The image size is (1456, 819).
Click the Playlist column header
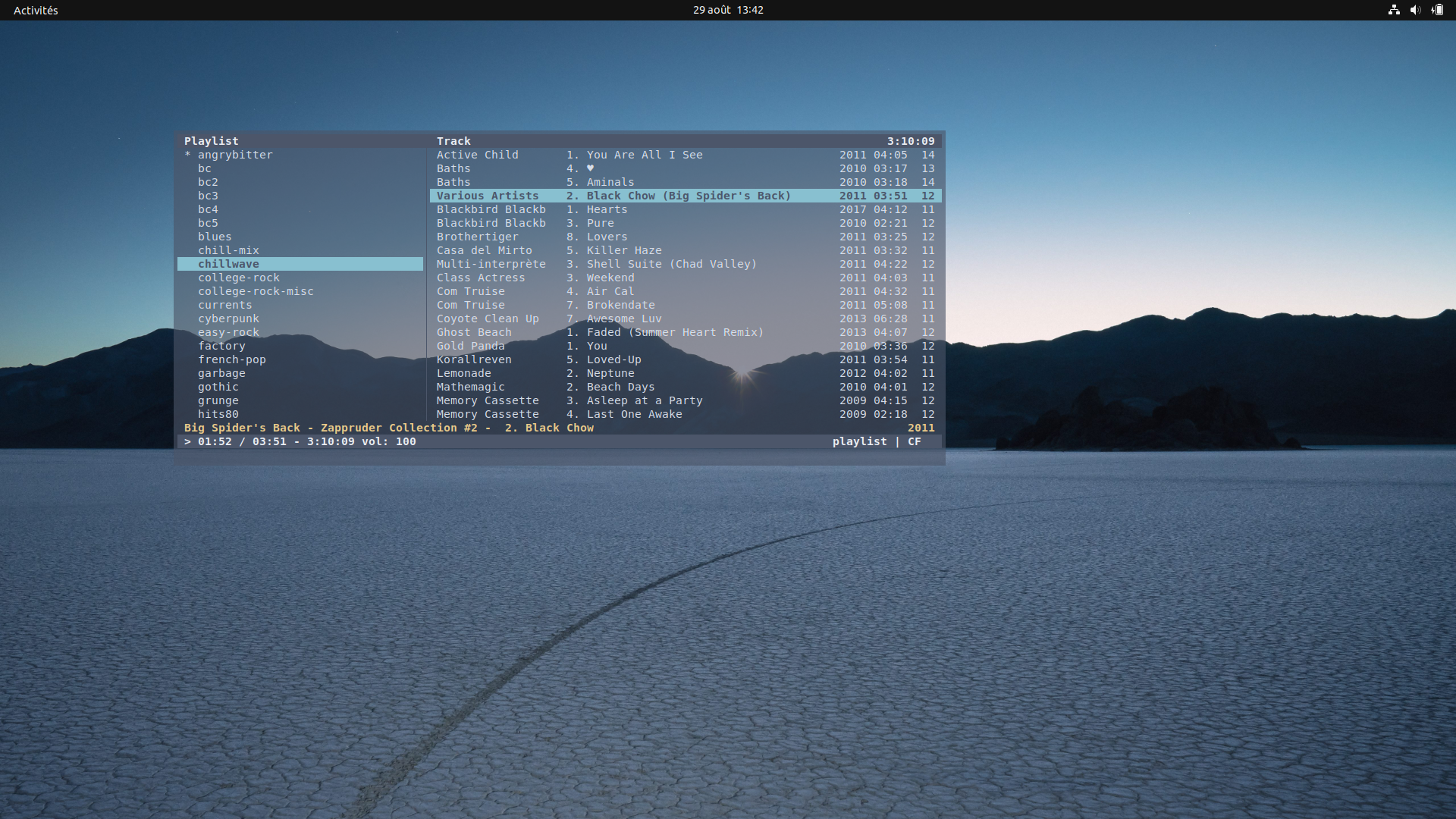(211, 141)
